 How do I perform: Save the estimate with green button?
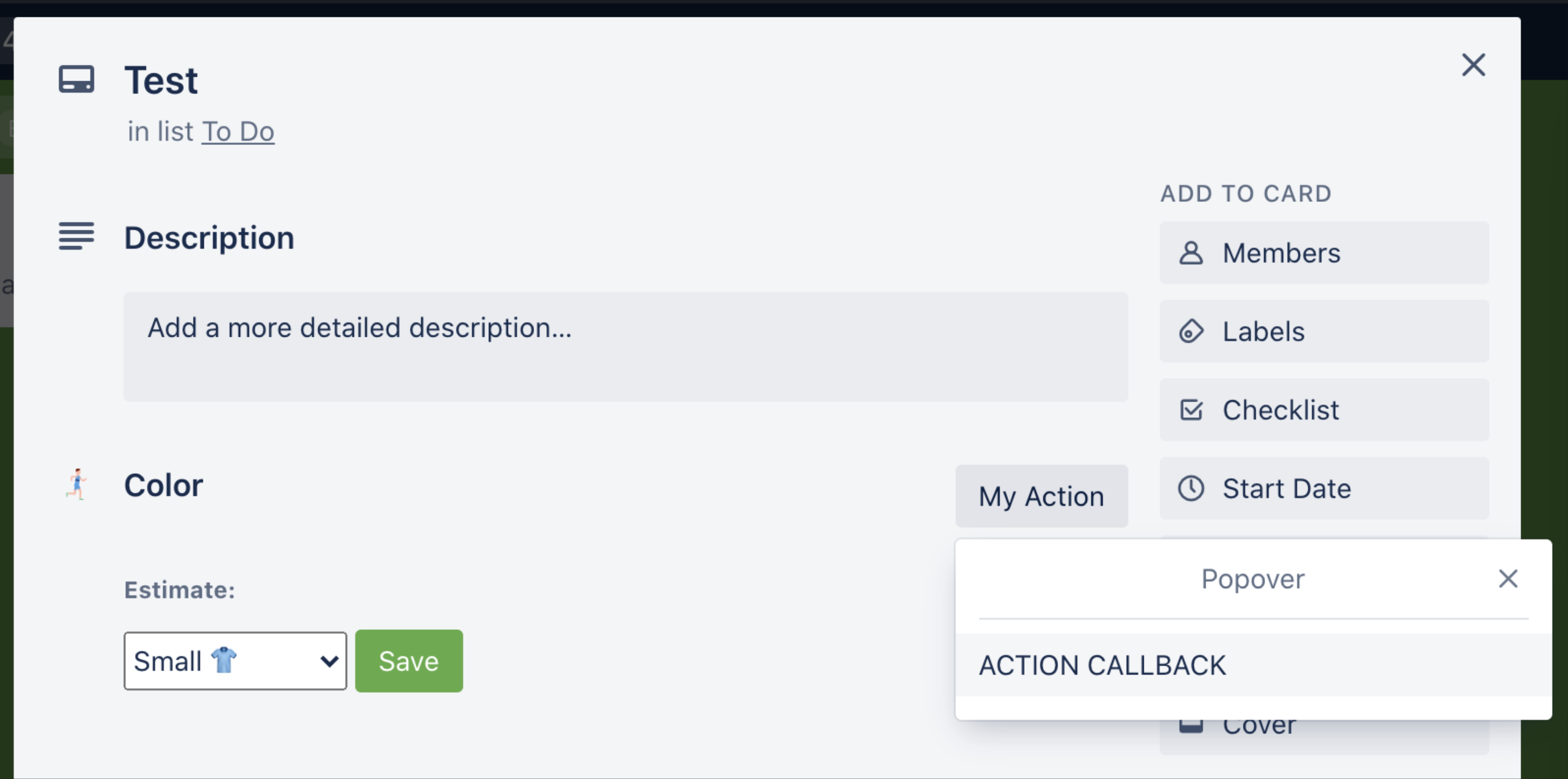pos(408,661)
